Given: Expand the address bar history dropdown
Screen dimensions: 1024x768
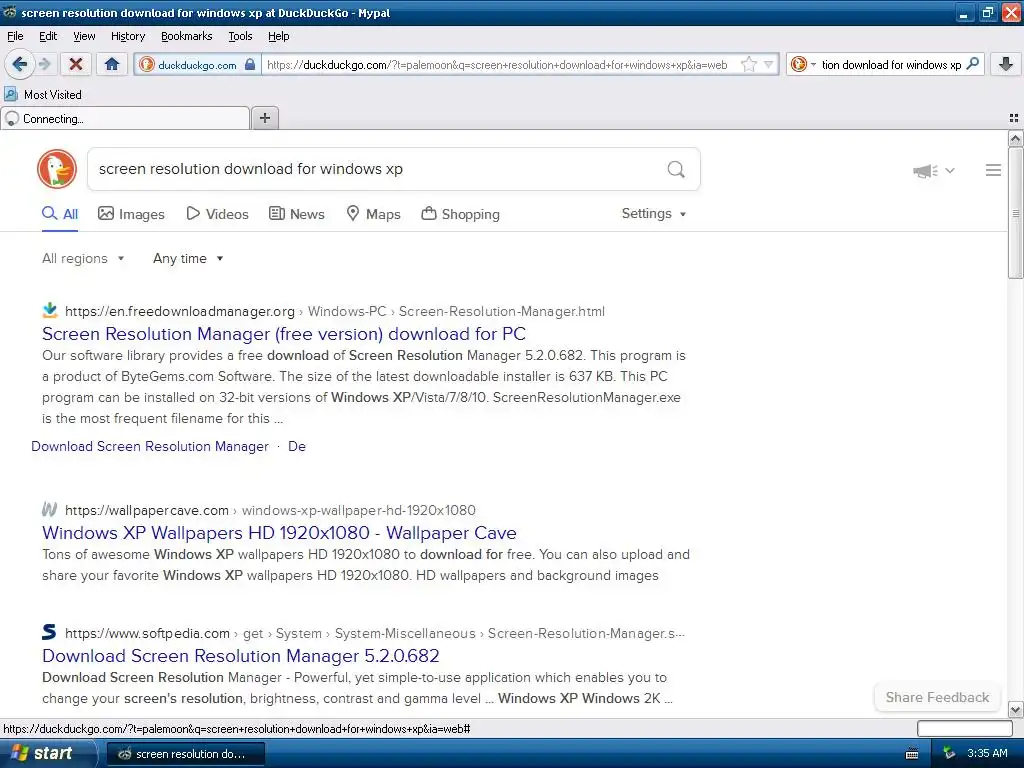Looking at the screenshot, I should (x=769, y=64).
